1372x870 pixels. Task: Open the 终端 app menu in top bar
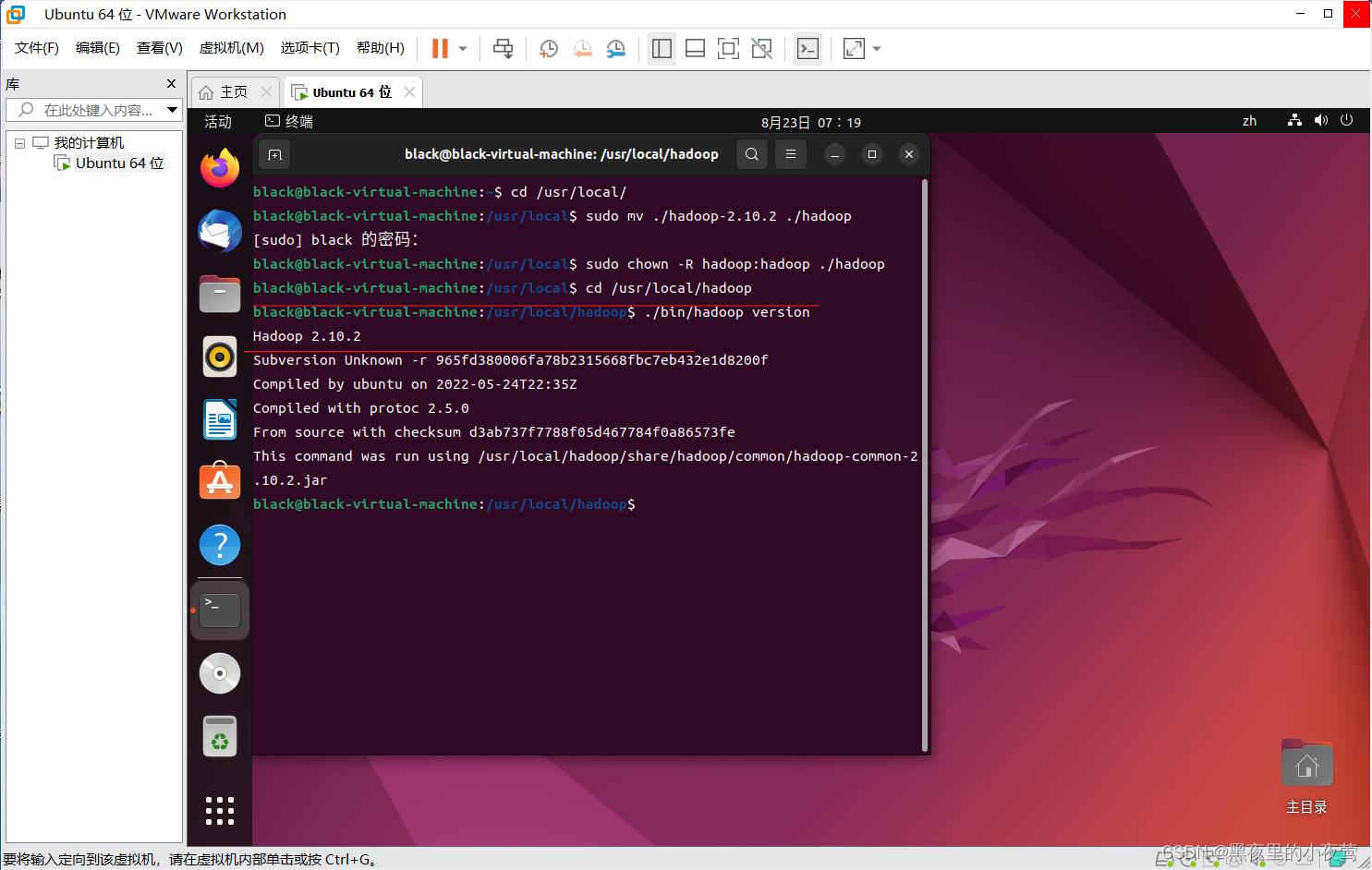289,122
